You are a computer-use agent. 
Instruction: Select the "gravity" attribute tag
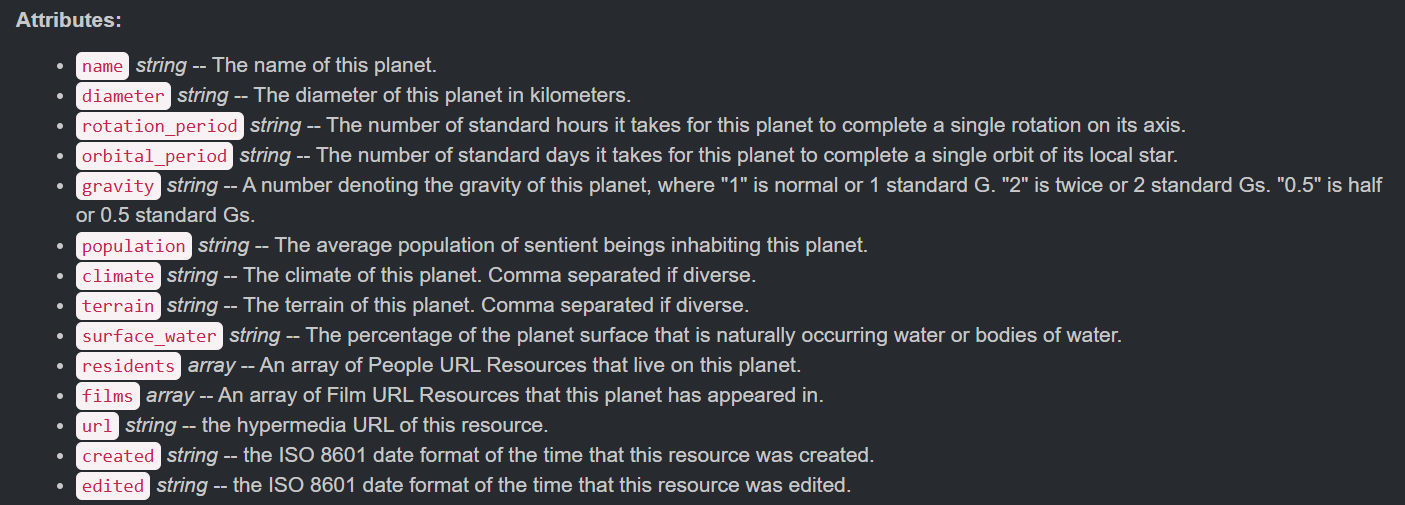coord(118,186)
